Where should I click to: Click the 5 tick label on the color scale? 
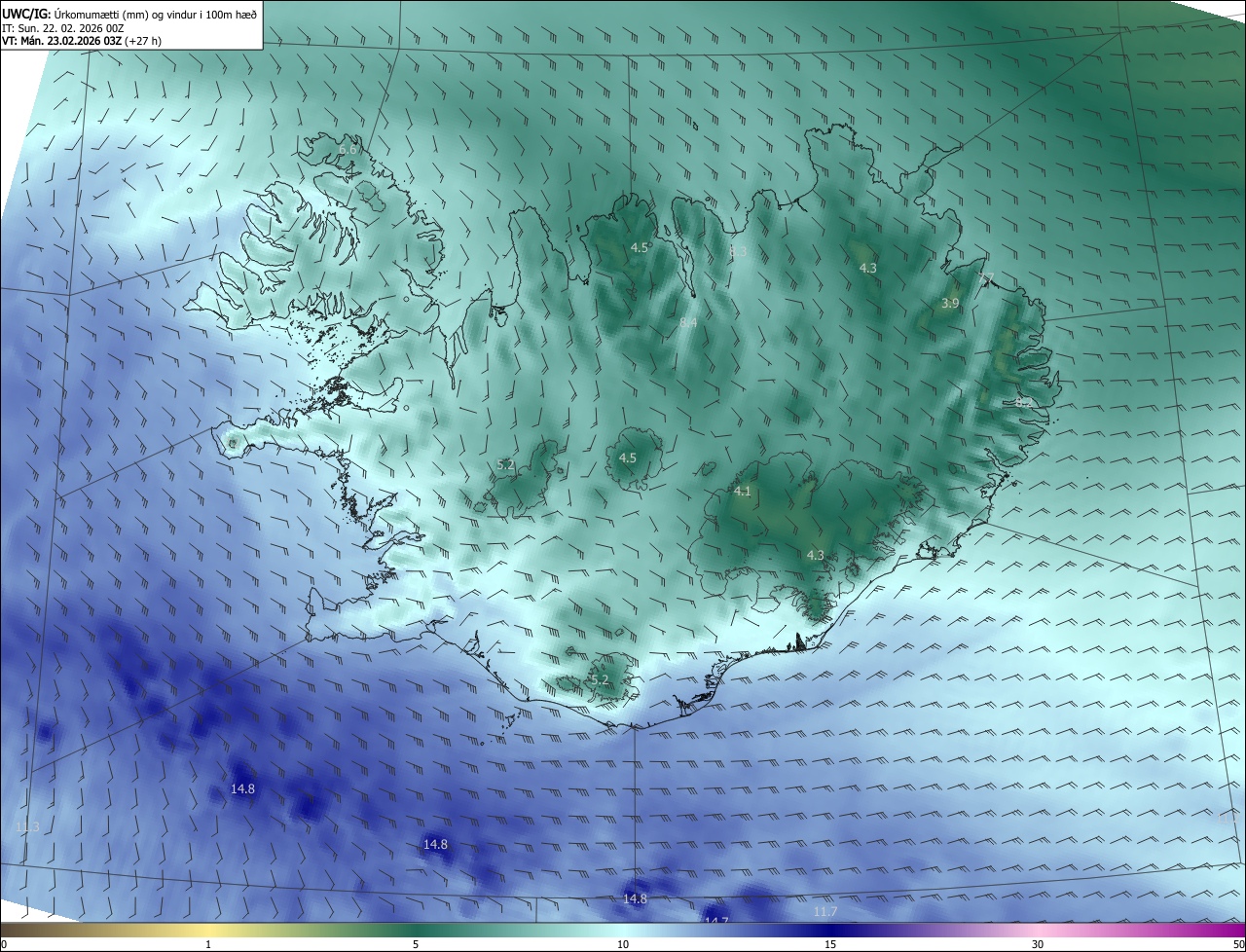[416, 944]
